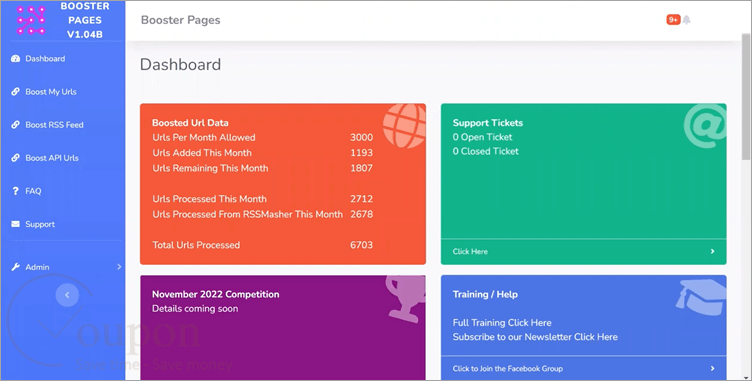Open the FAQ menu item
Image resolution: width=752 pixels, height=381 pixels.
click(x=33, y=191)
